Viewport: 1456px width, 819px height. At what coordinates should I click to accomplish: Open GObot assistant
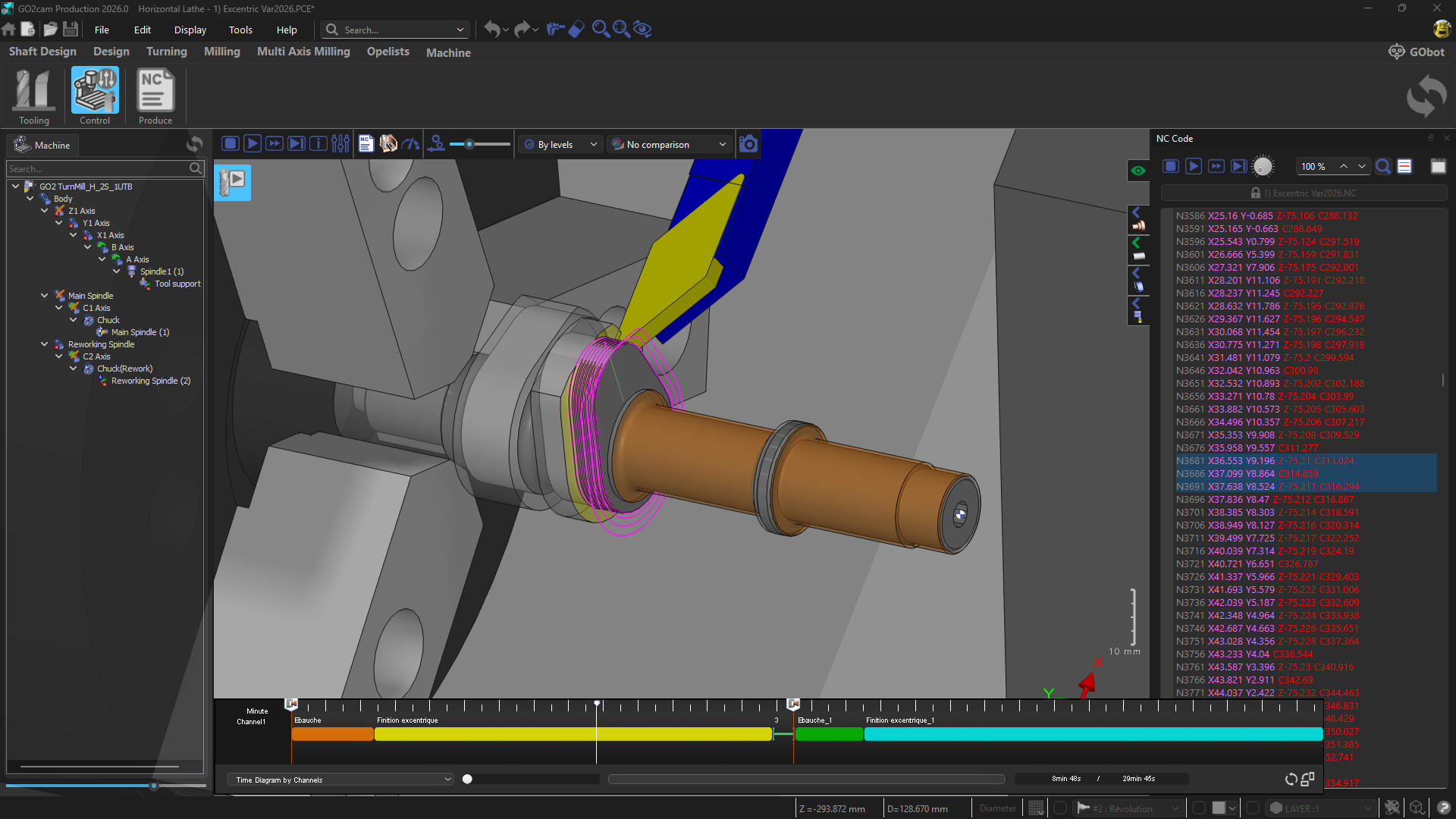pos(1416,52)
